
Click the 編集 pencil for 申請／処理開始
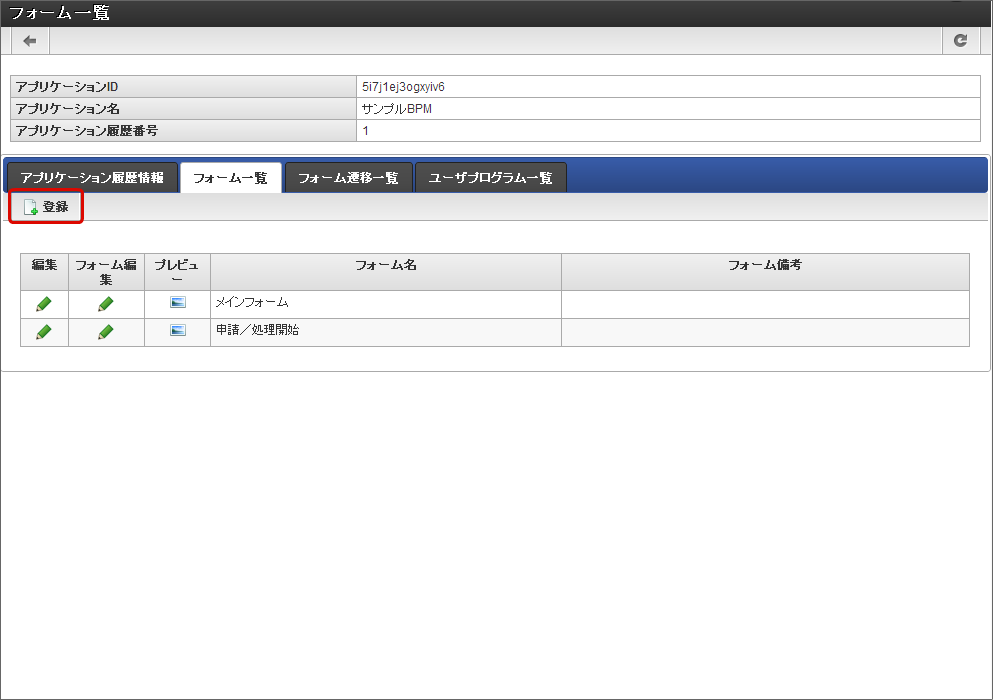coord(44,332)
